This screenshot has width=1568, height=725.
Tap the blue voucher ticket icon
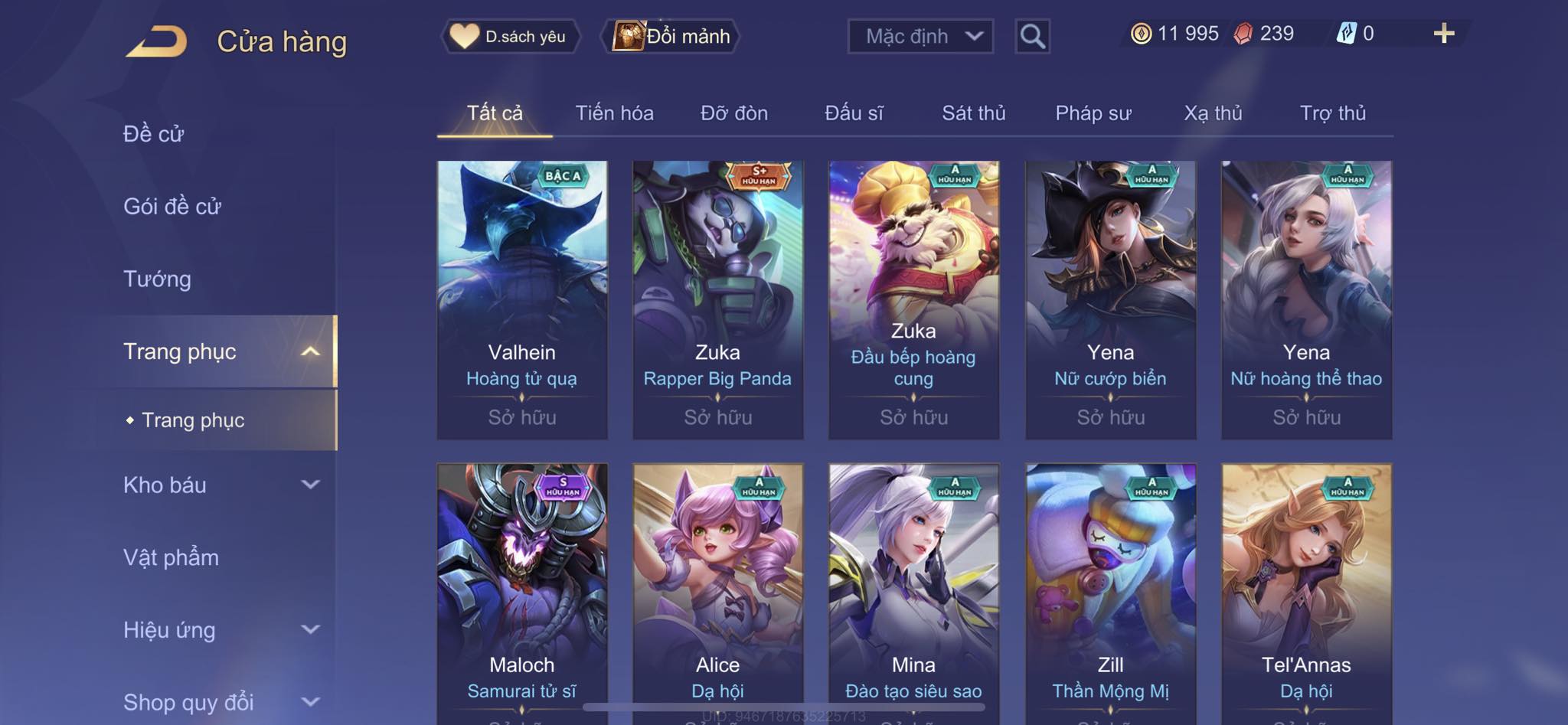(1346, 34)
